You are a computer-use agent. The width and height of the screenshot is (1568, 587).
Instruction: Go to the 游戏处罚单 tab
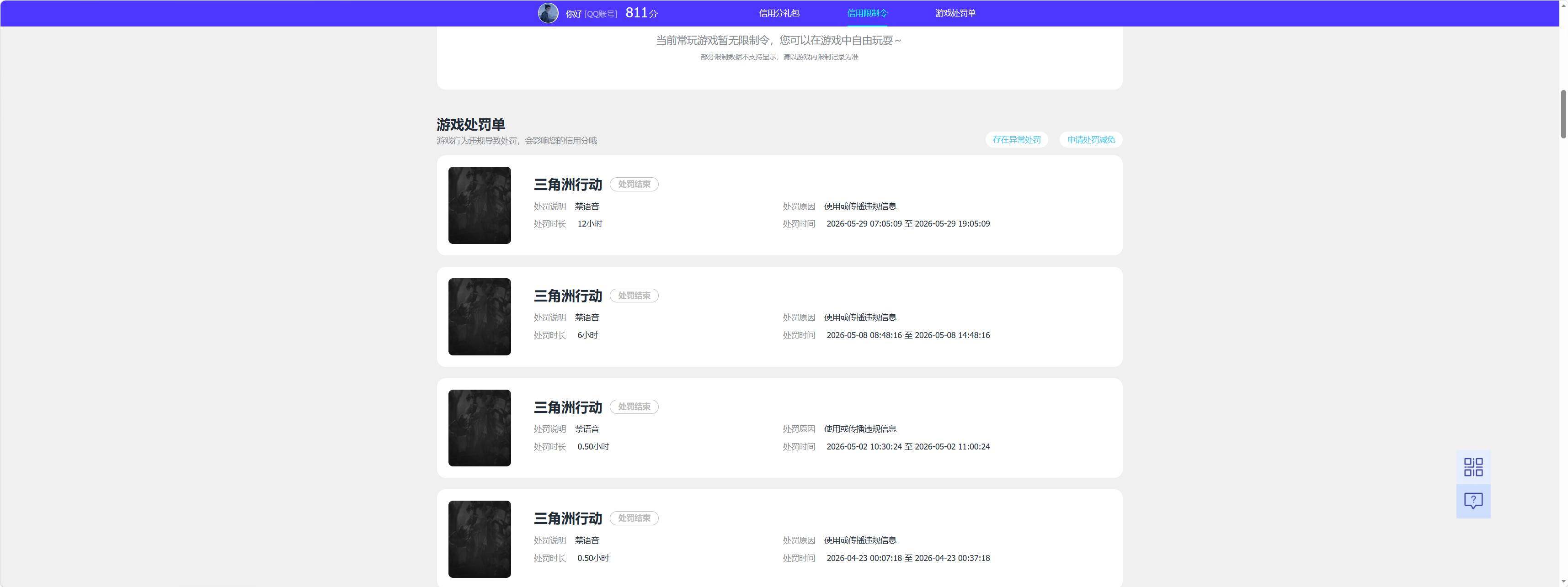tap(955, 13)
